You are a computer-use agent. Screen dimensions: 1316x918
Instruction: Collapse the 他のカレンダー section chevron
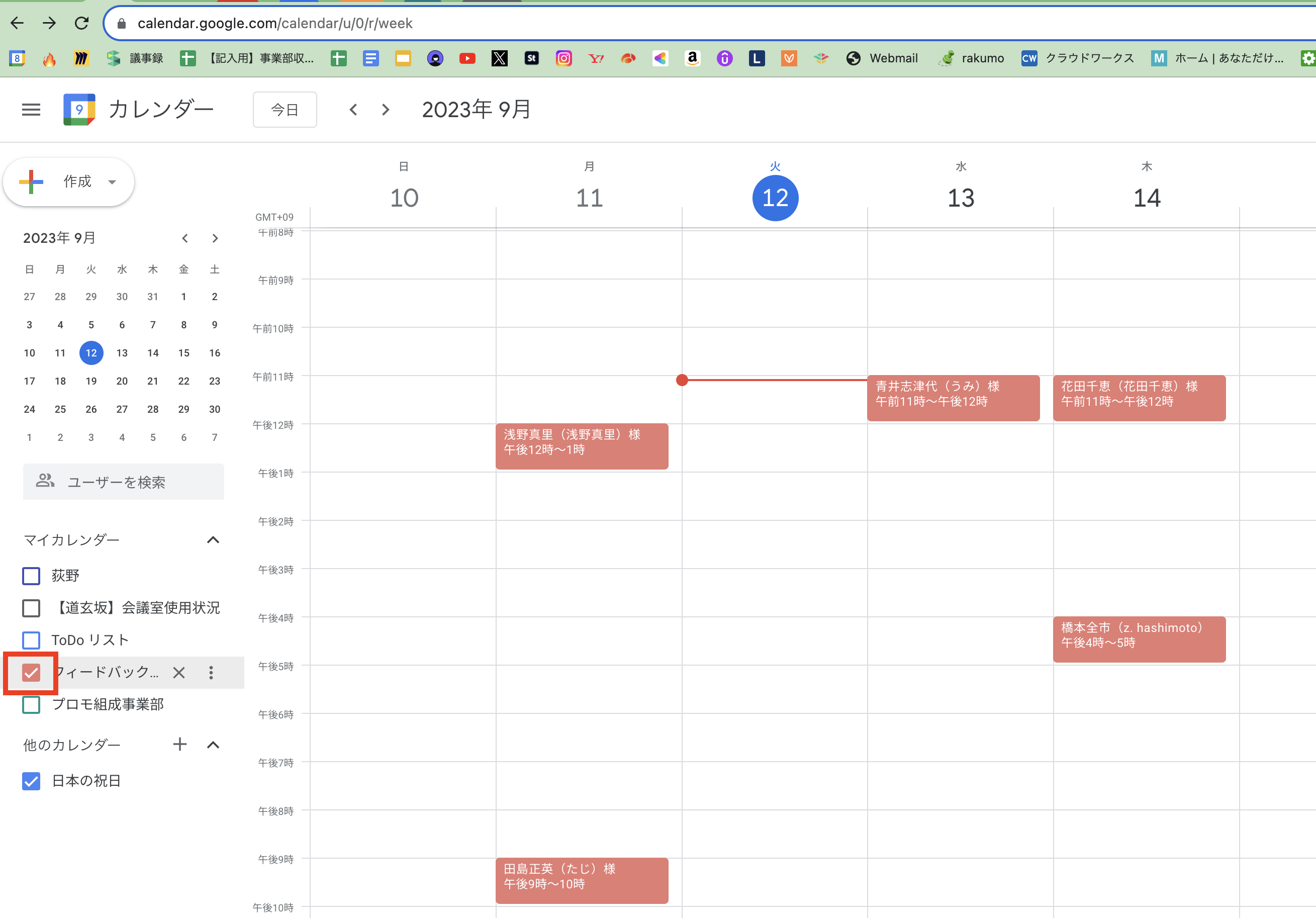click(x=213, y=744)
